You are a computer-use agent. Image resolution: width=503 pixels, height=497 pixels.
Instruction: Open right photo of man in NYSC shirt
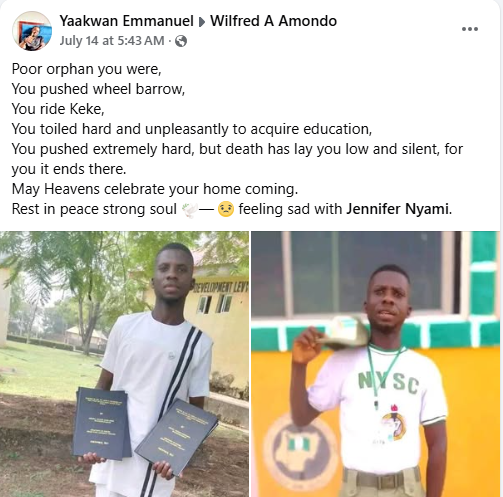(x=375, y=364)
